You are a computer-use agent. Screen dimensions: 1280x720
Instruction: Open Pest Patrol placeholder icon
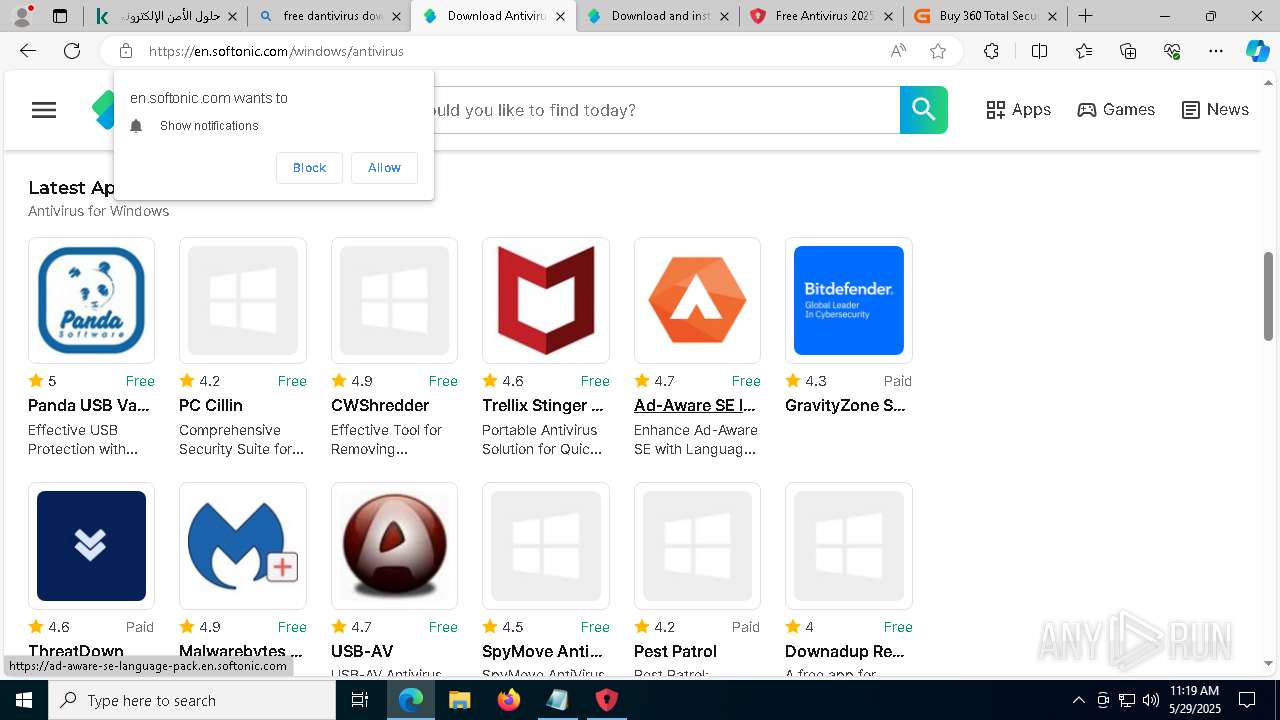click(x=697, y=546)
